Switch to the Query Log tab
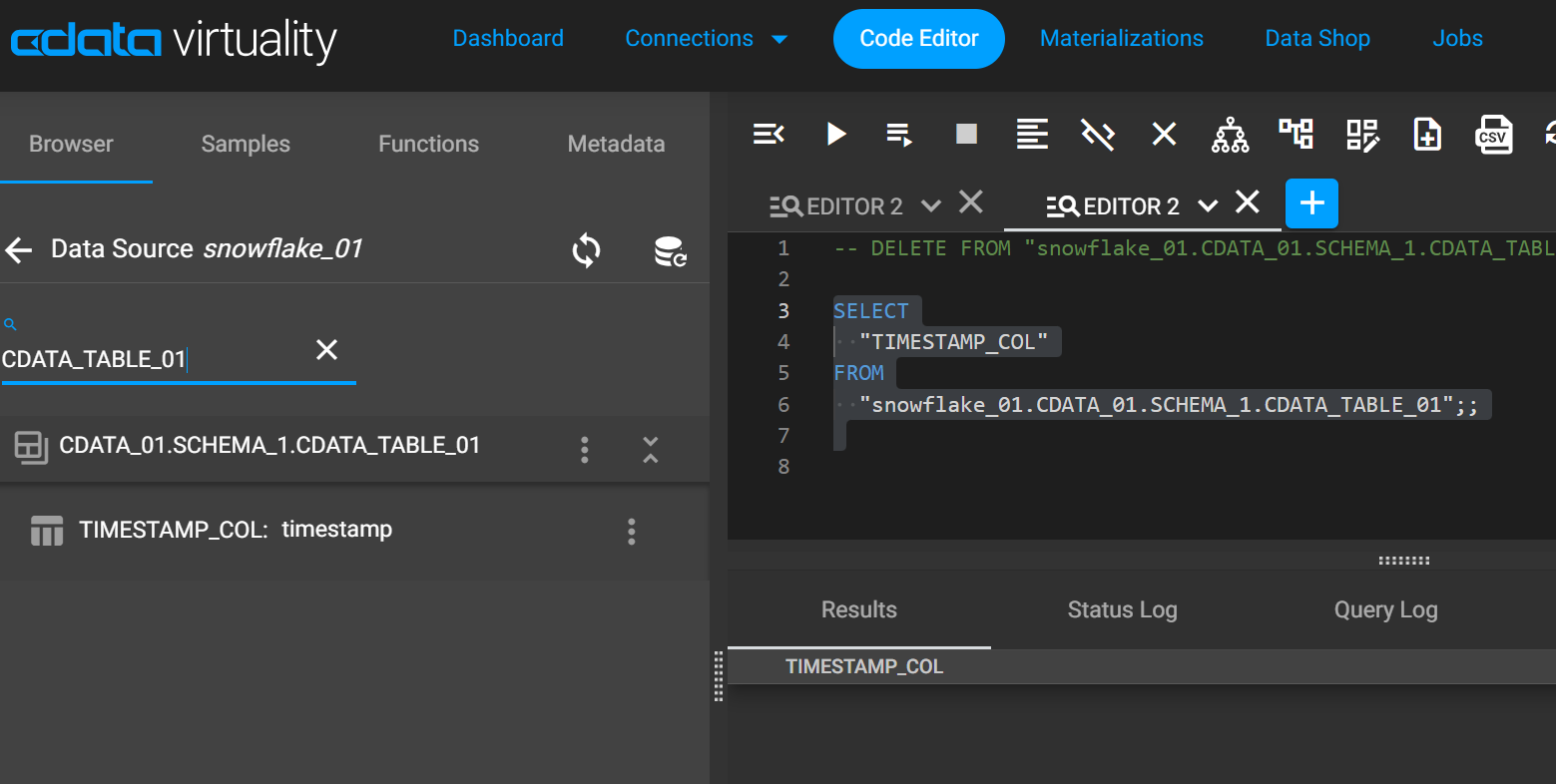The image size is (1556, 784). point(1385,610)
